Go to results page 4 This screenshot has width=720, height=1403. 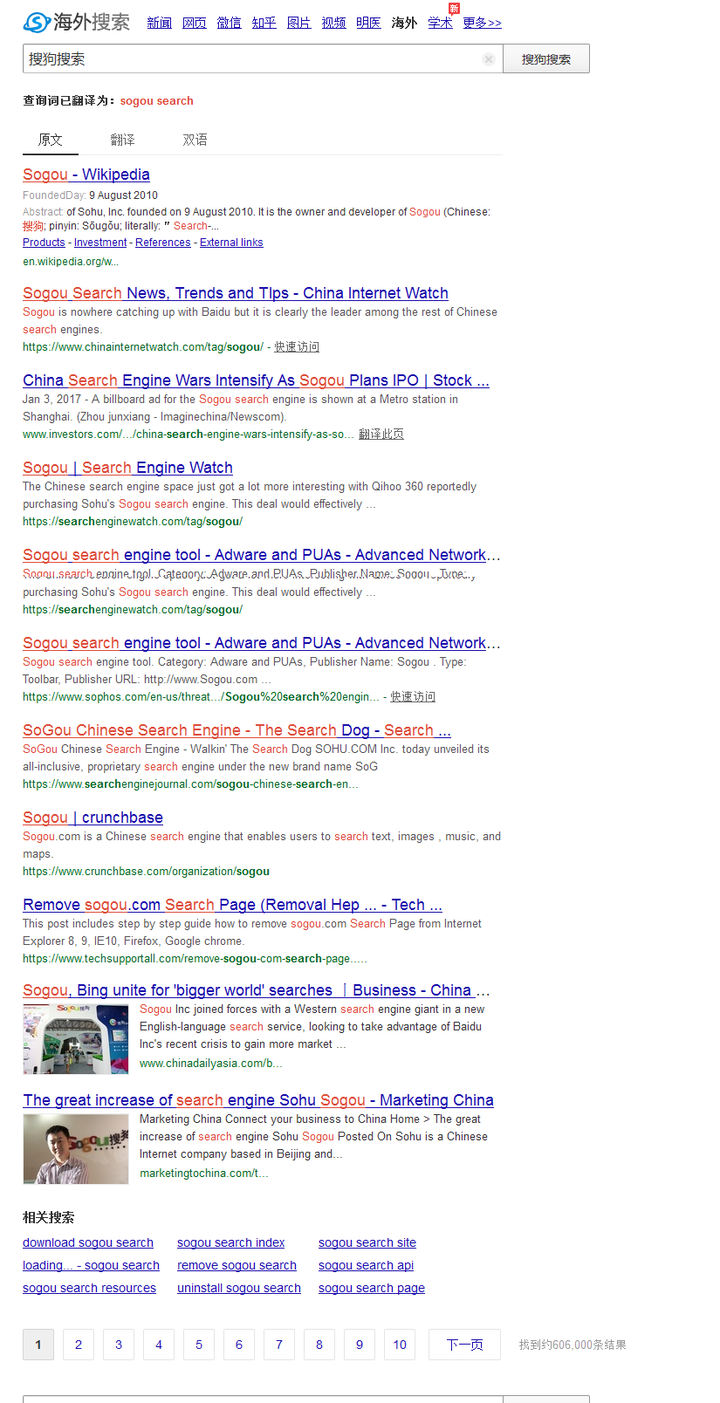pos(158,1344)
